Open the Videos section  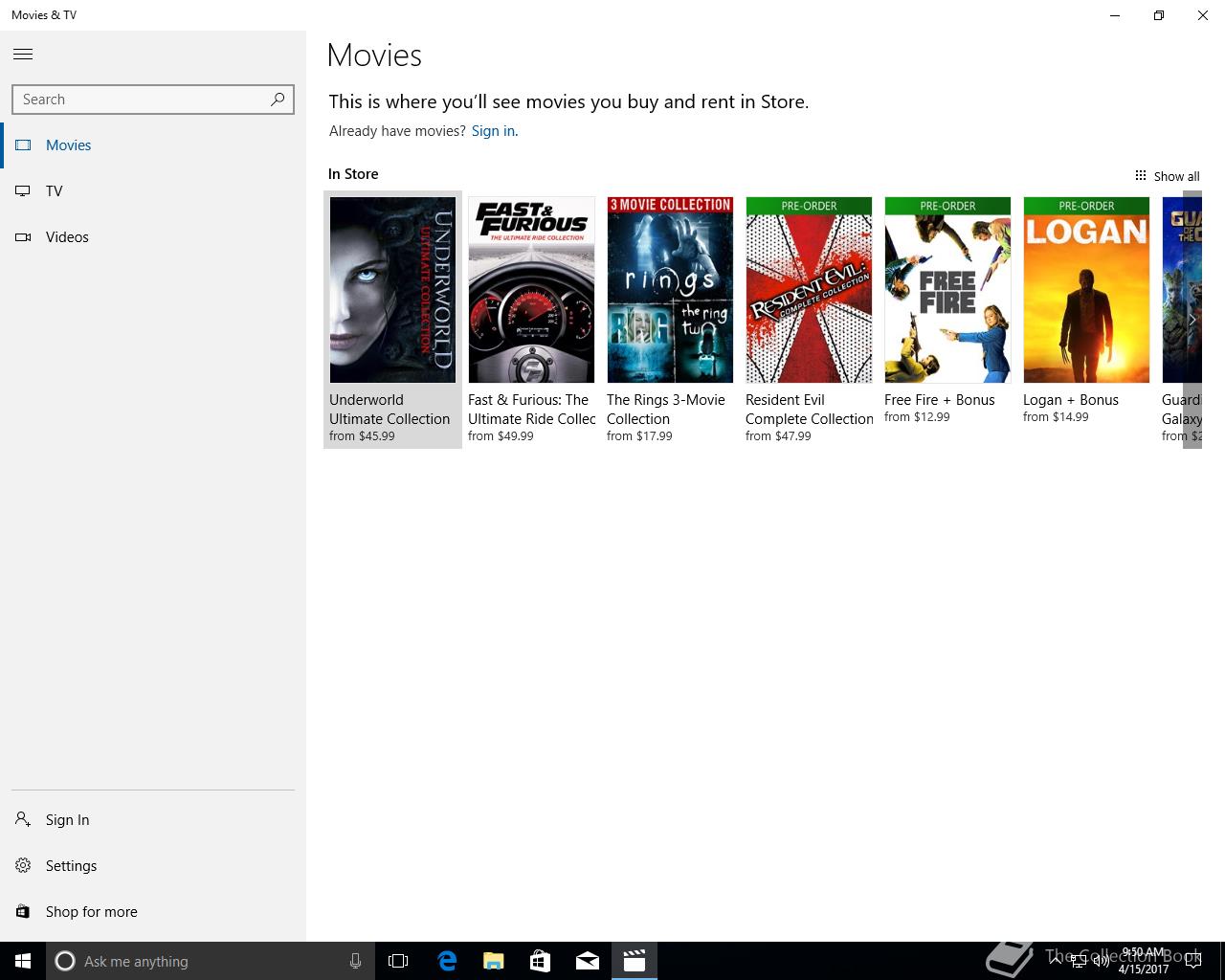click(x=153, y=237)
